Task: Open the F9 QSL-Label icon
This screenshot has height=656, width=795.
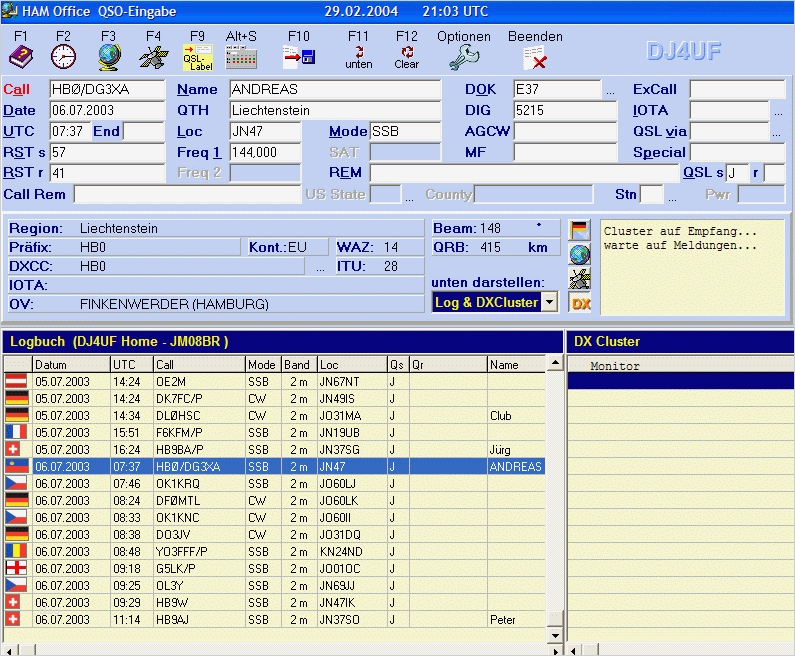Action: (x=198, y=57)
